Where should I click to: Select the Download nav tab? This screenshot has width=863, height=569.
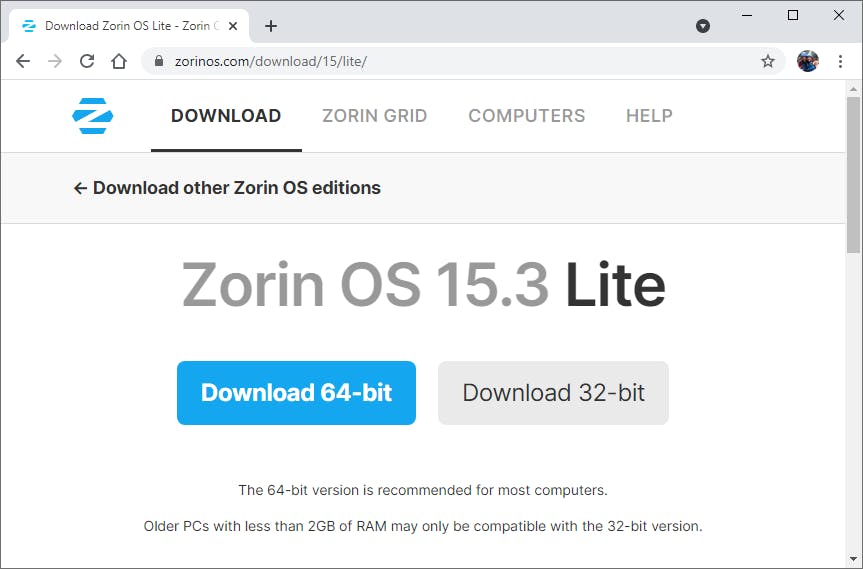pyautogui.click(x=226, y=116)
